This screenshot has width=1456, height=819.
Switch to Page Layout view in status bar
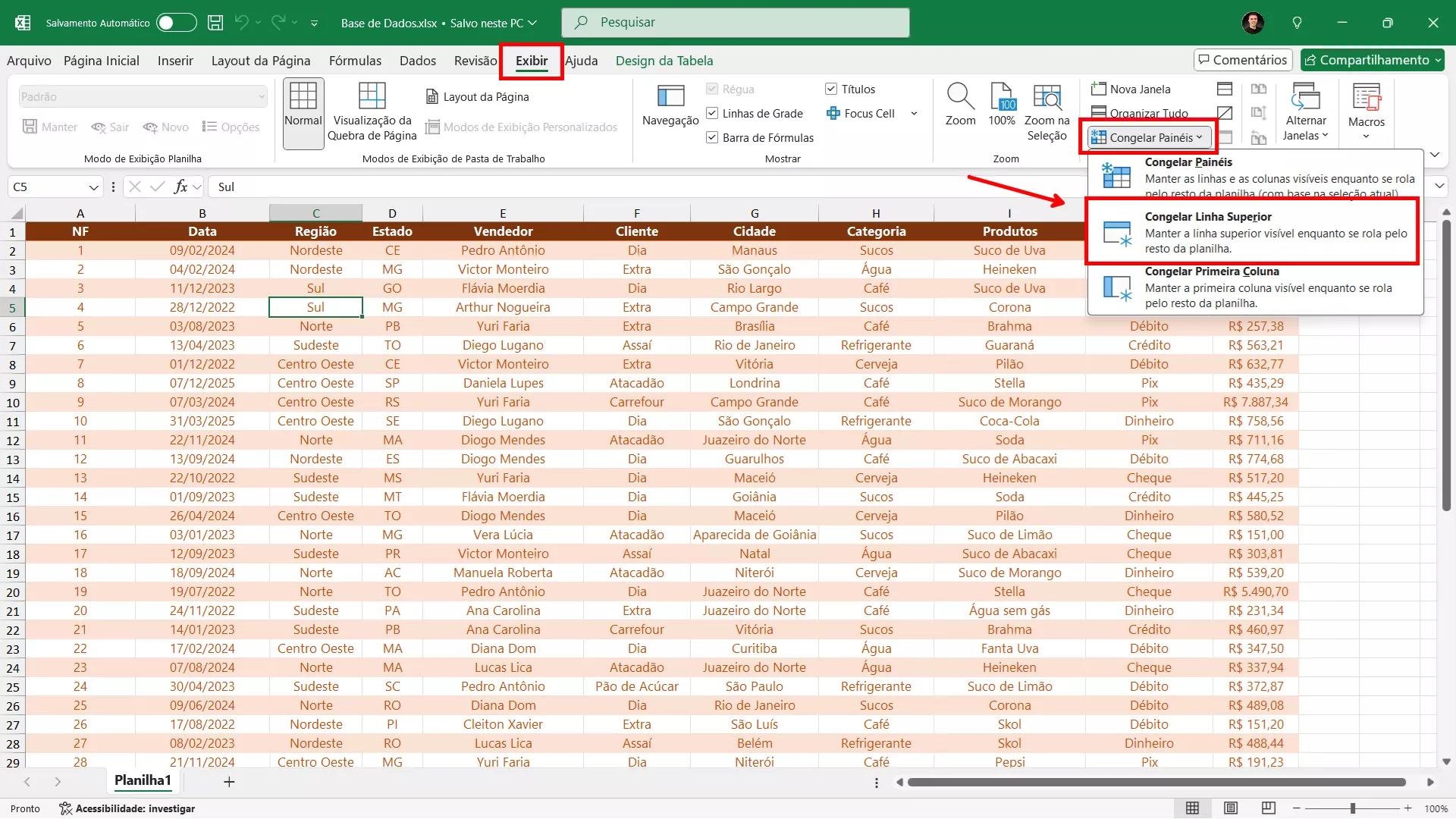(1231, 808)
